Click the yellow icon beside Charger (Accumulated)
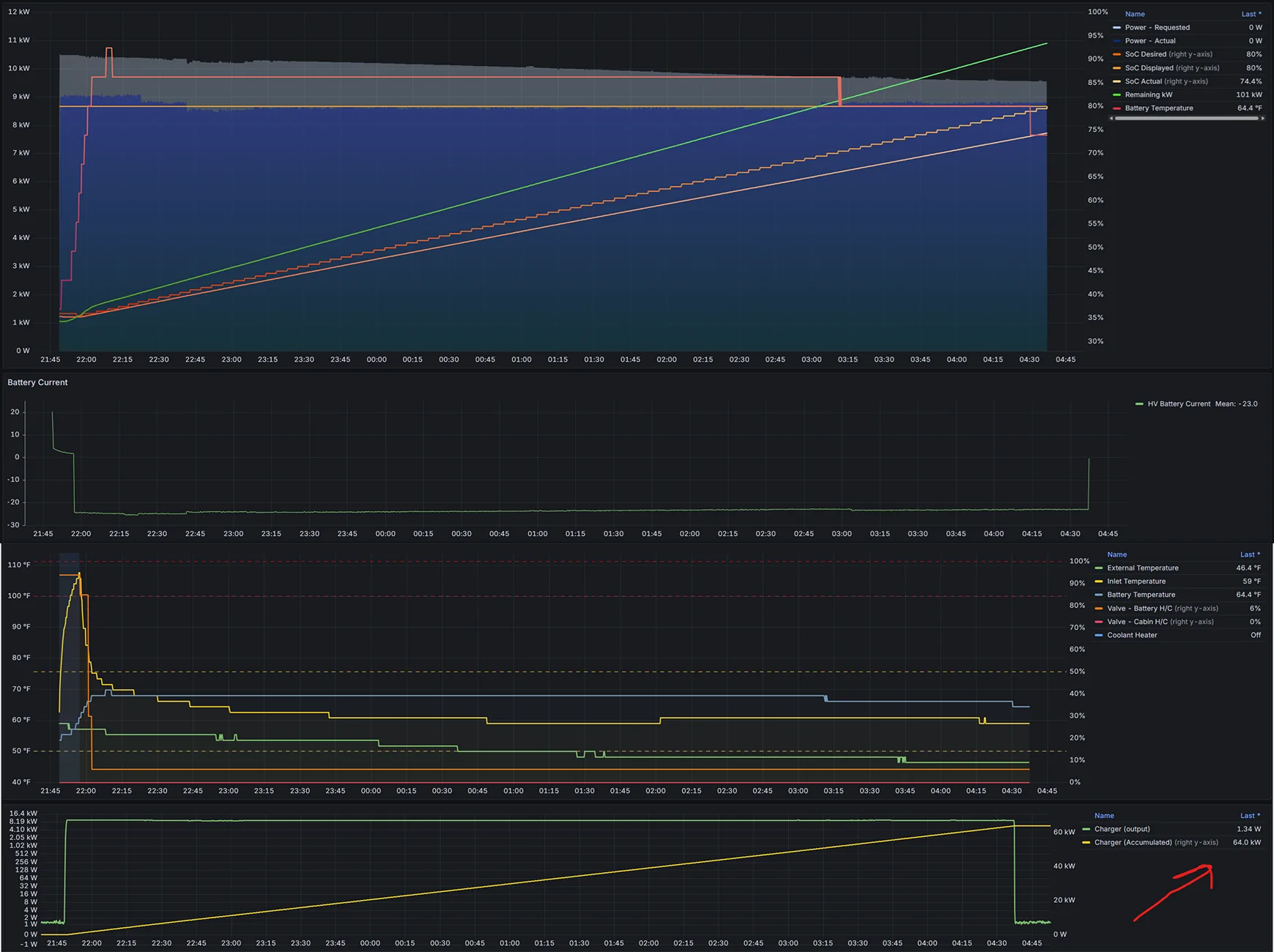 (1086, 842)
